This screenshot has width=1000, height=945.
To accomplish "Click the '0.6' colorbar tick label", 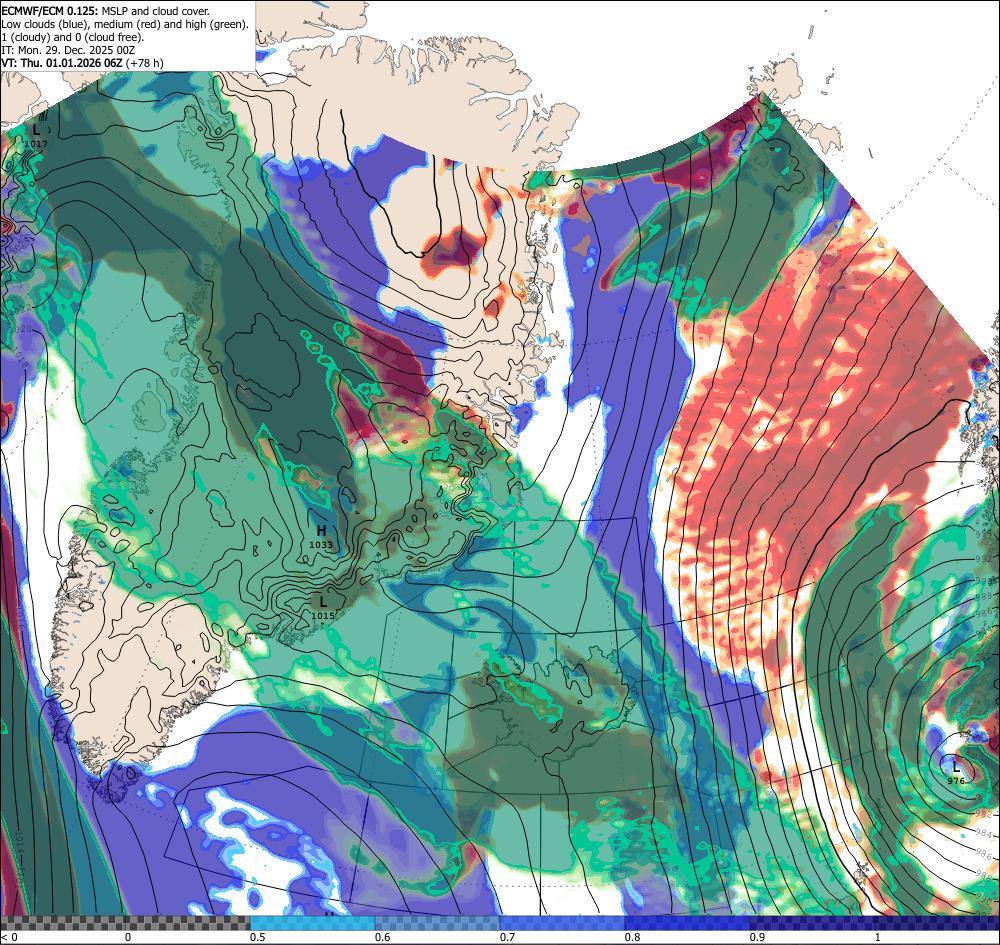I will [383, 937].
